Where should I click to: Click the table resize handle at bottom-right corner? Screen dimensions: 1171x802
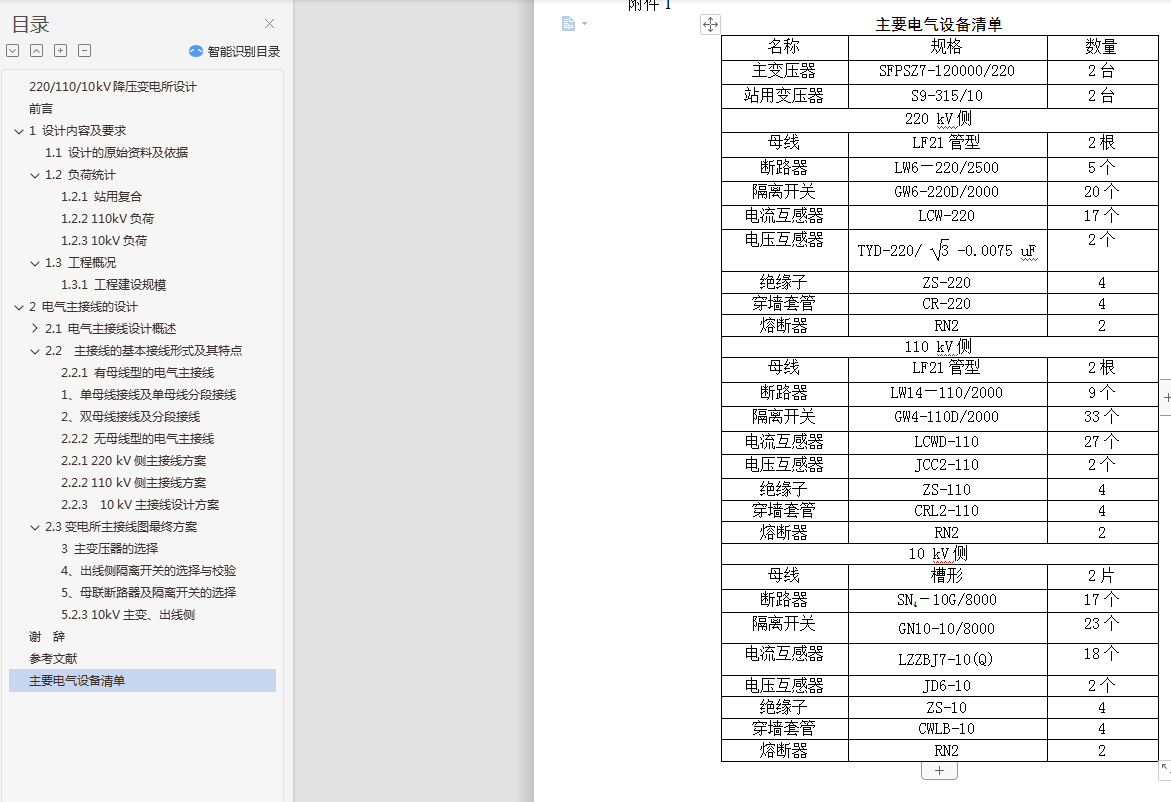pyautogui.click(x=1165, y=770)
